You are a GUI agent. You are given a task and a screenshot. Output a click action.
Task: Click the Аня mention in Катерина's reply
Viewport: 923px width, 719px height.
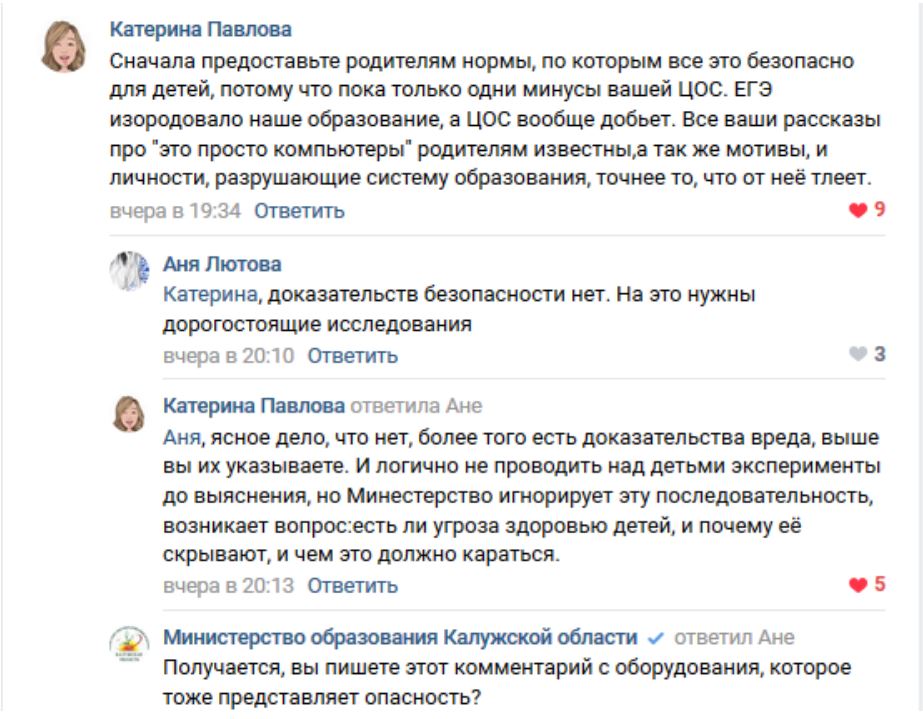[x=182, y=438]
